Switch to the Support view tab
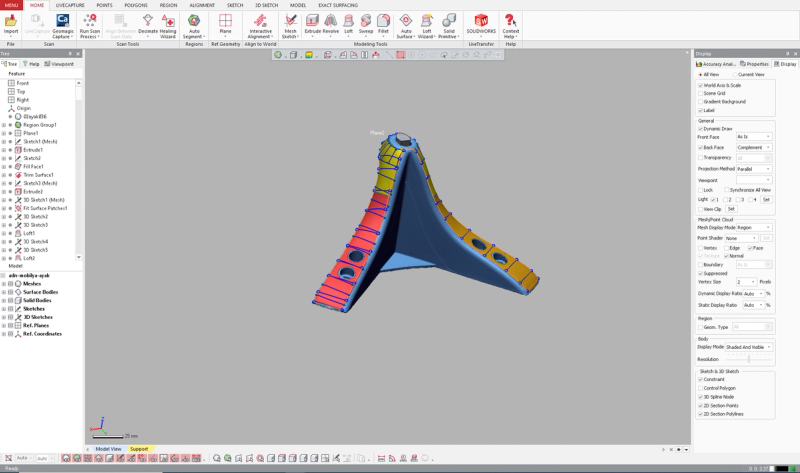This screenshot has width=800, height=473. [139, 449]
